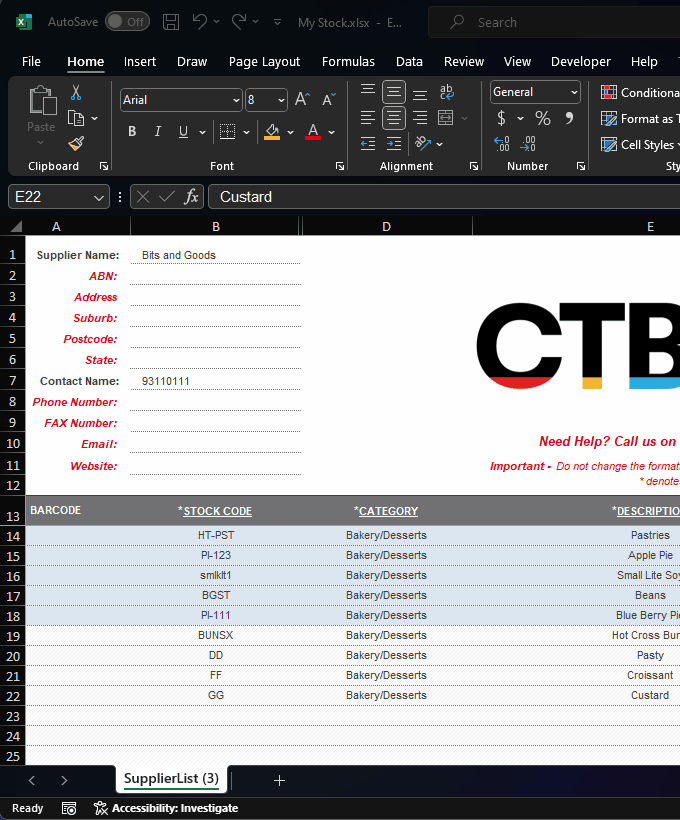The width and height of the screenshot is (680, 820).
Task: Open the Review tab
Action: pyautogui.click(x=464, y=62)
